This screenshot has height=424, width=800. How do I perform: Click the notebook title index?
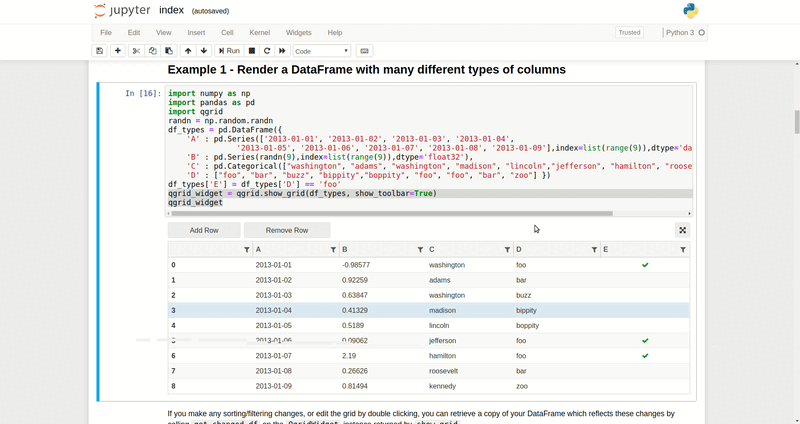pos(171,10)
